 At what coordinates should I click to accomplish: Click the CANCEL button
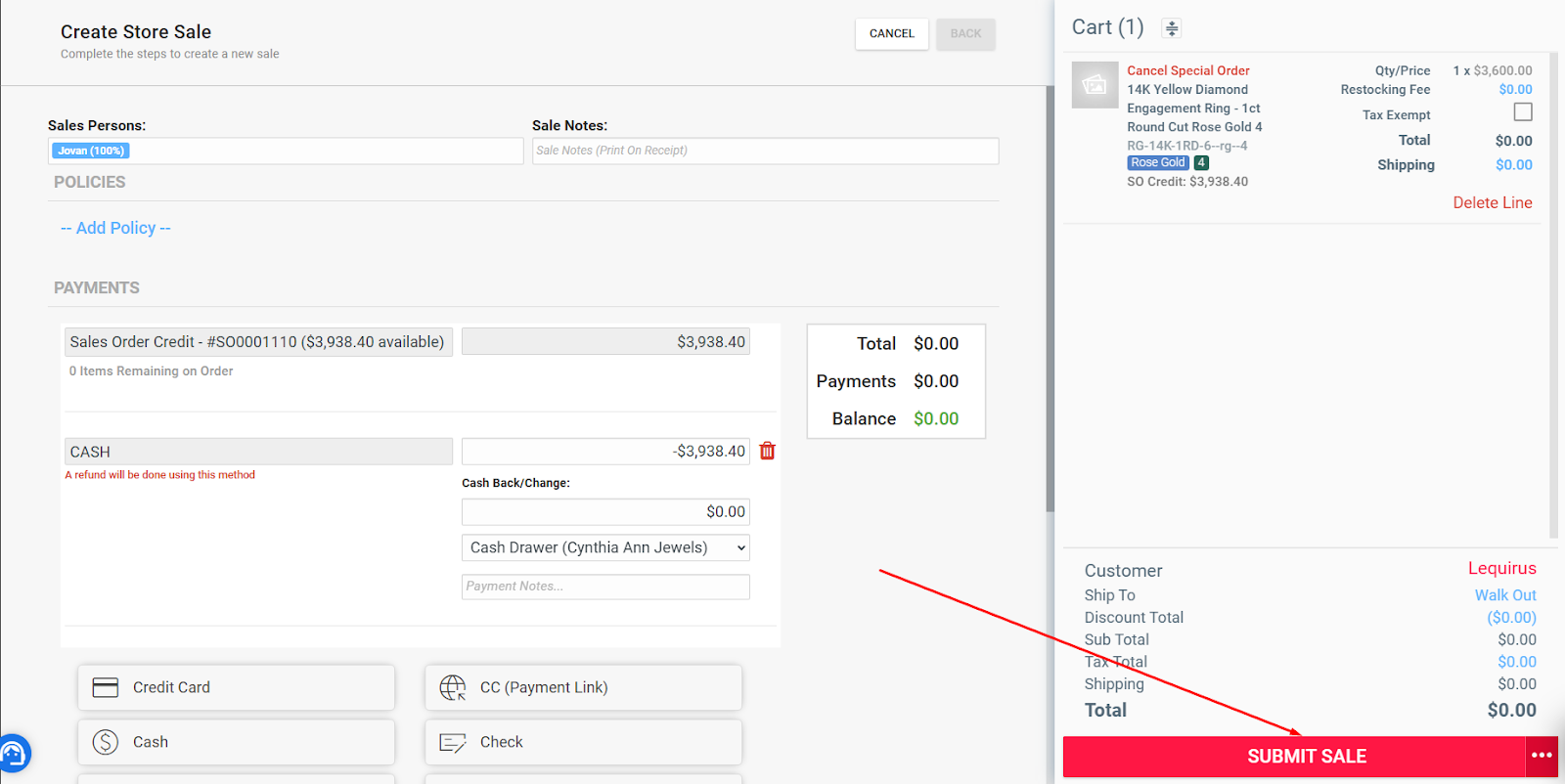click(892, 33)
